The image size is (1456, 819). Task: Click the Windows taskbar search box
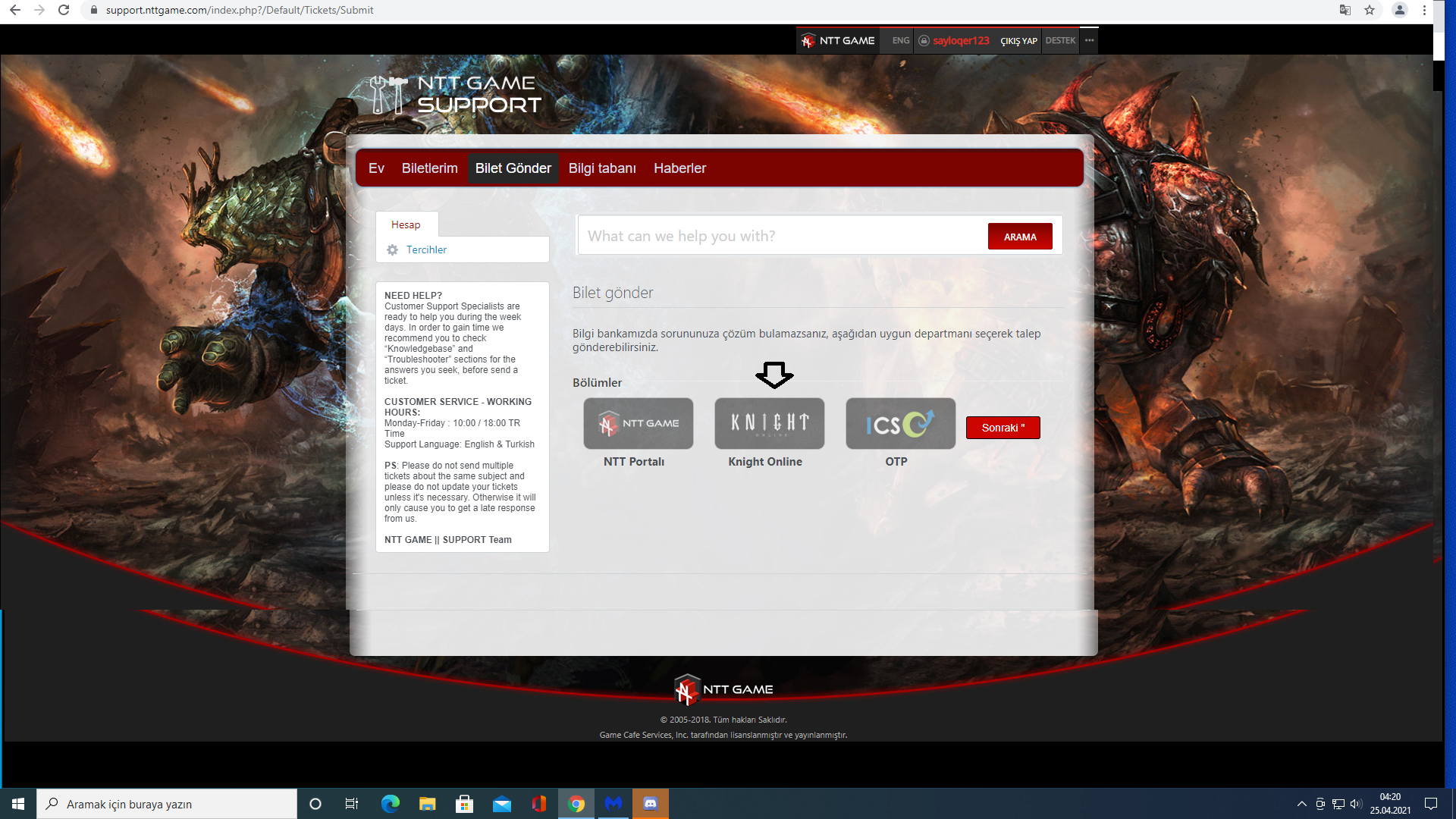[167, 804]
